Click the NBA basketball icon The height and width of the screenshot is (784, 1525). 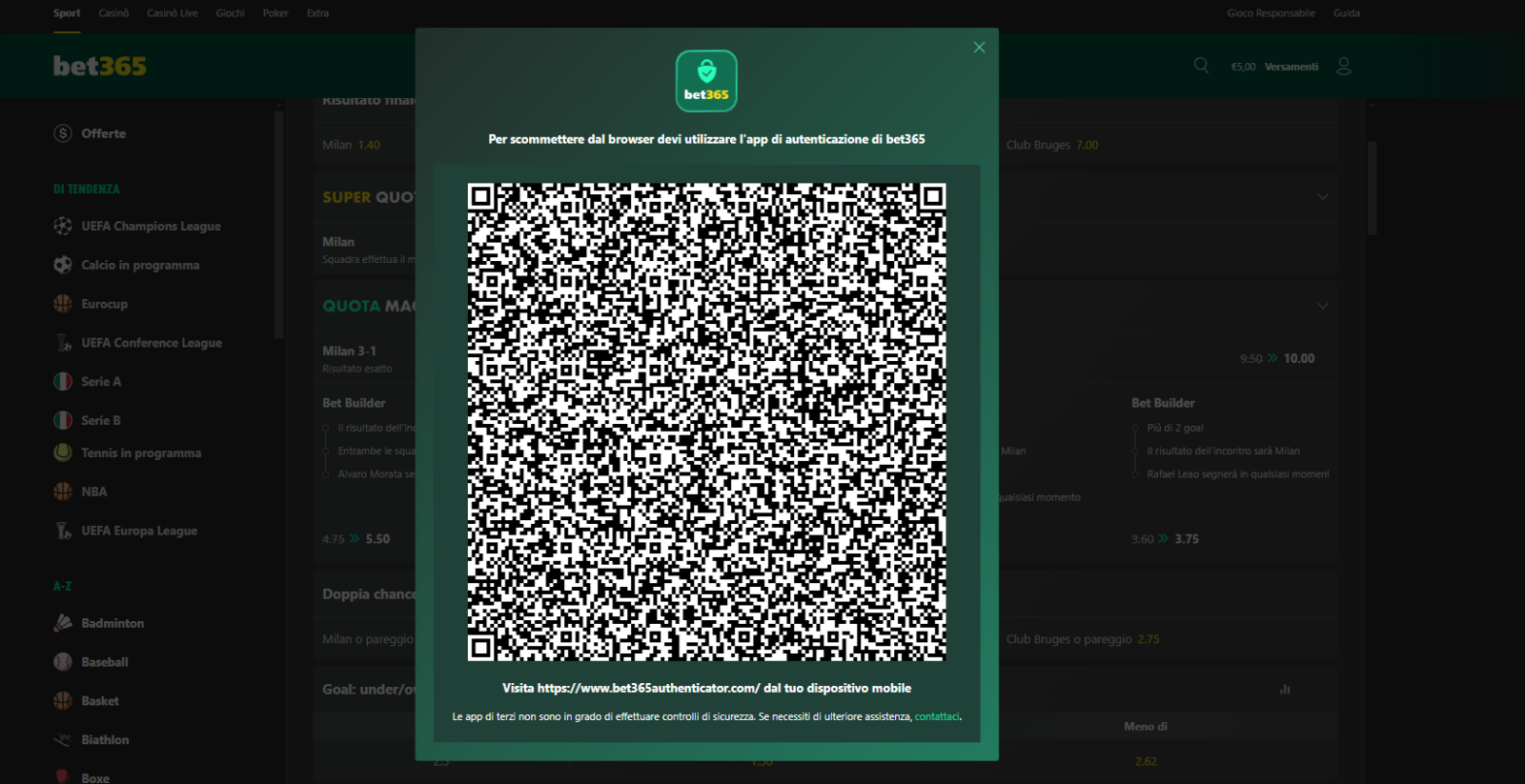(x=63, y=492)
